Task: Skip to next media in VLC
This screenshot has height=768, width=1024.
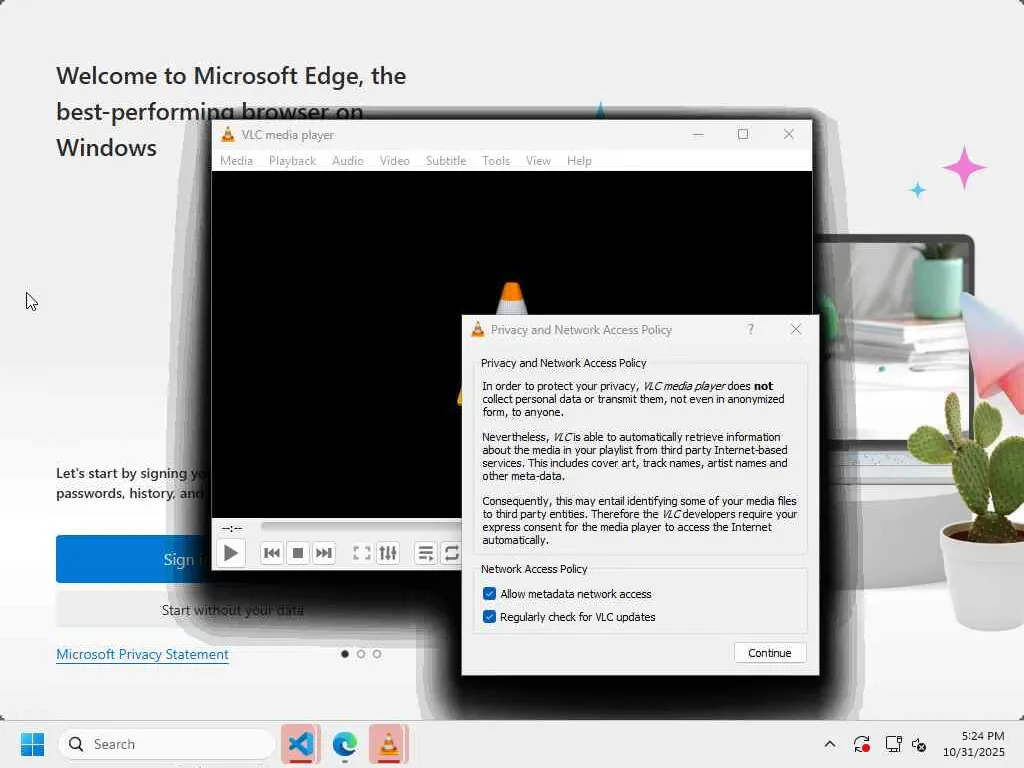Action: pos(324,553)
